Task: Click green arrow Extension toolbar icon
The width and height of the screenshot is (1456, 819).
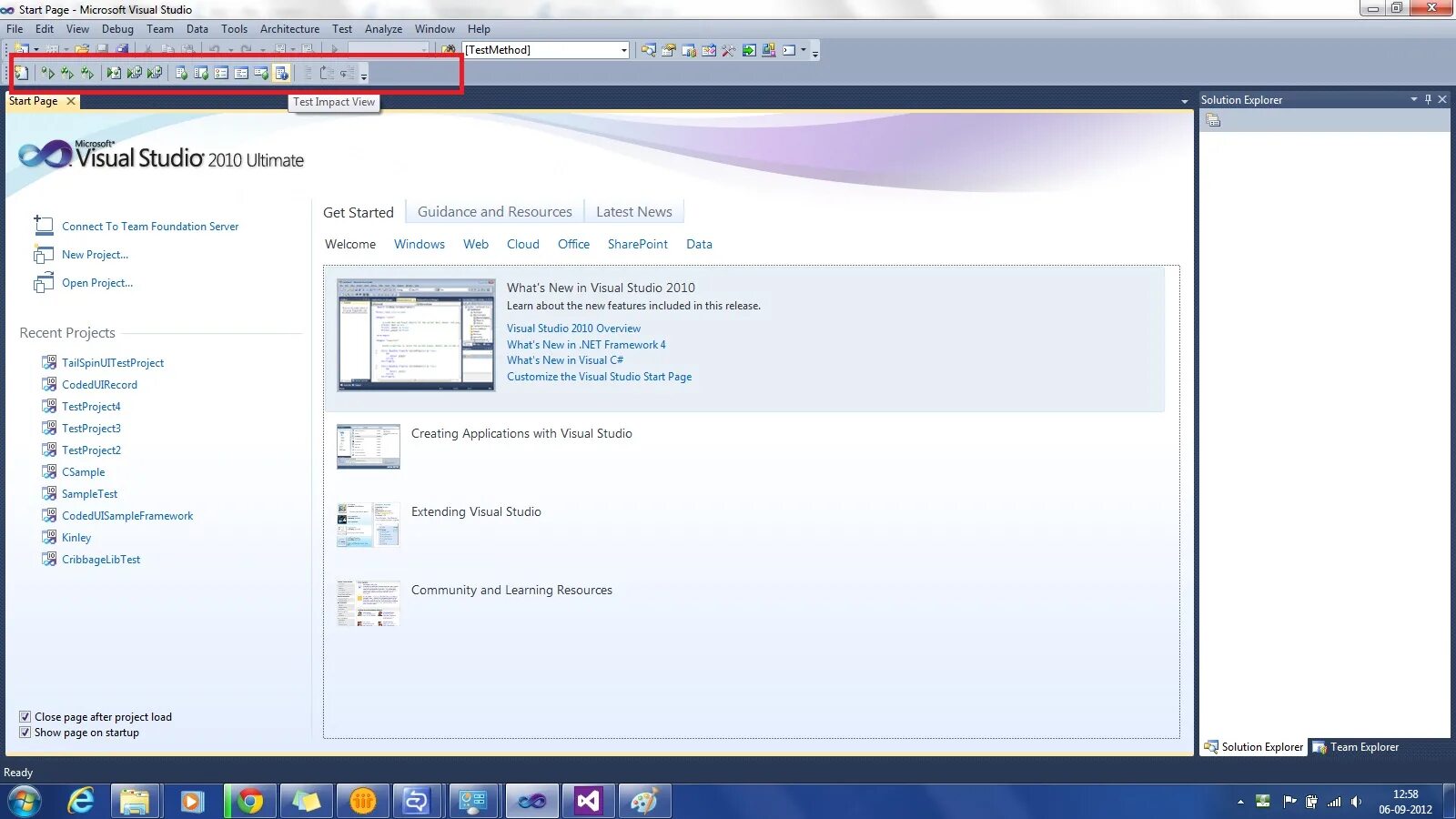Action: 749,50
